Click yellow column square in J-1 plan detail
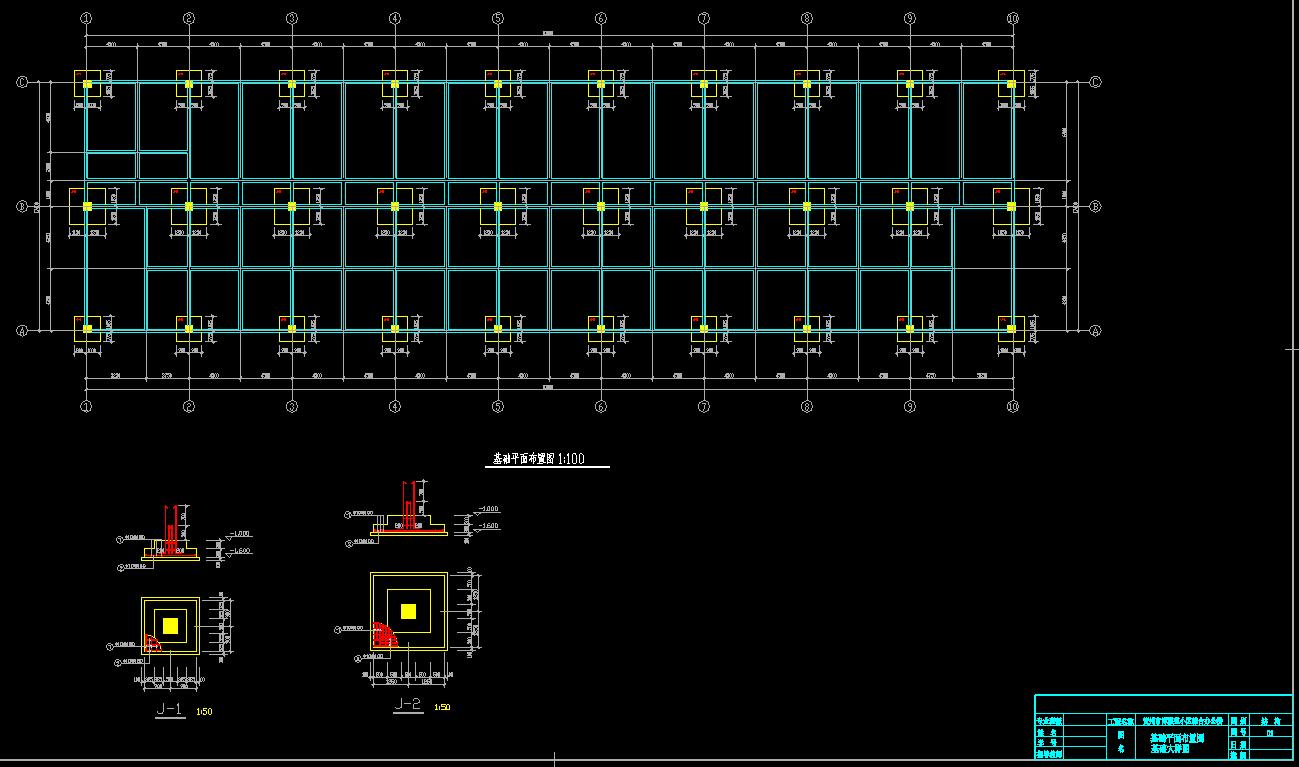1299x767 pixels. pos(170,626)
